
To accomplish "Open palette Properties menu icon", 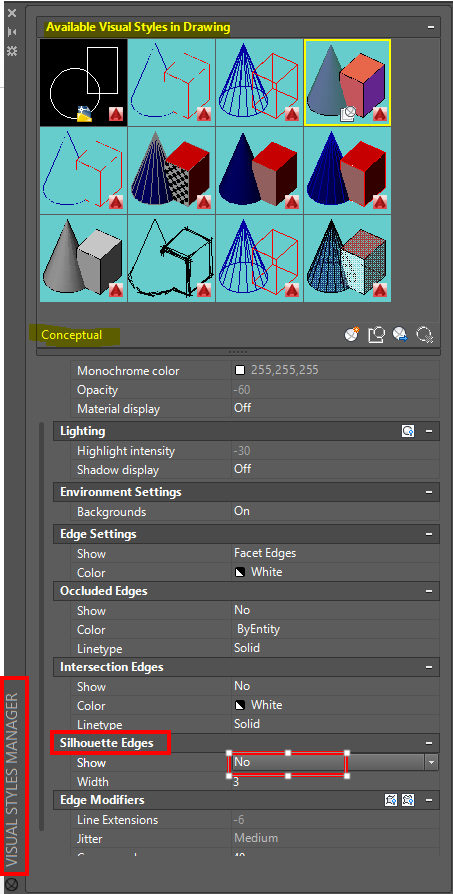I will pos(12,51).
